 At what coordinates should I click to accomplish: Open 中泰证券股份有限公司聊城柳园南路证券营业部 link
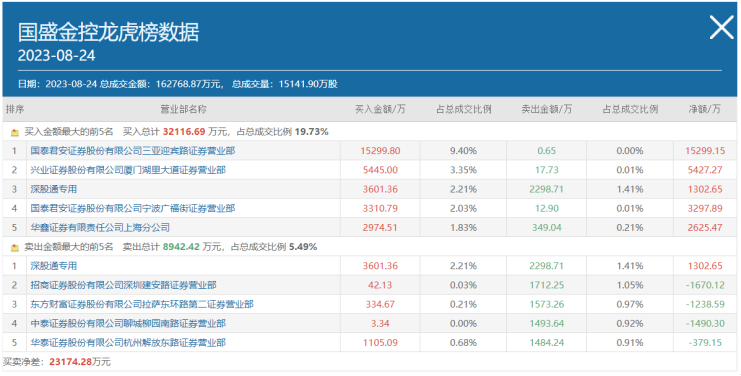tap(128, 324)
